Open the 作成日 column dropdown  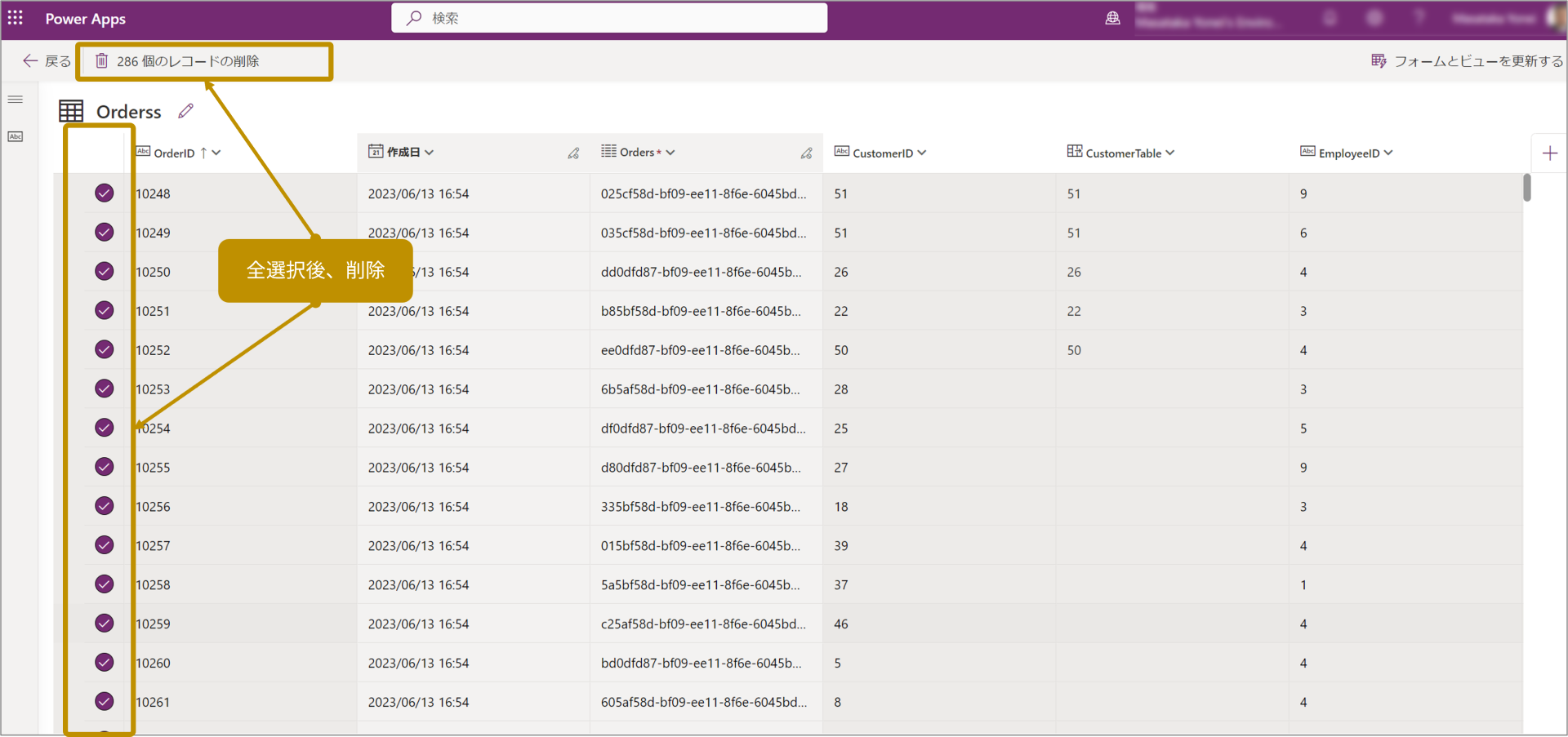[430, 153]
